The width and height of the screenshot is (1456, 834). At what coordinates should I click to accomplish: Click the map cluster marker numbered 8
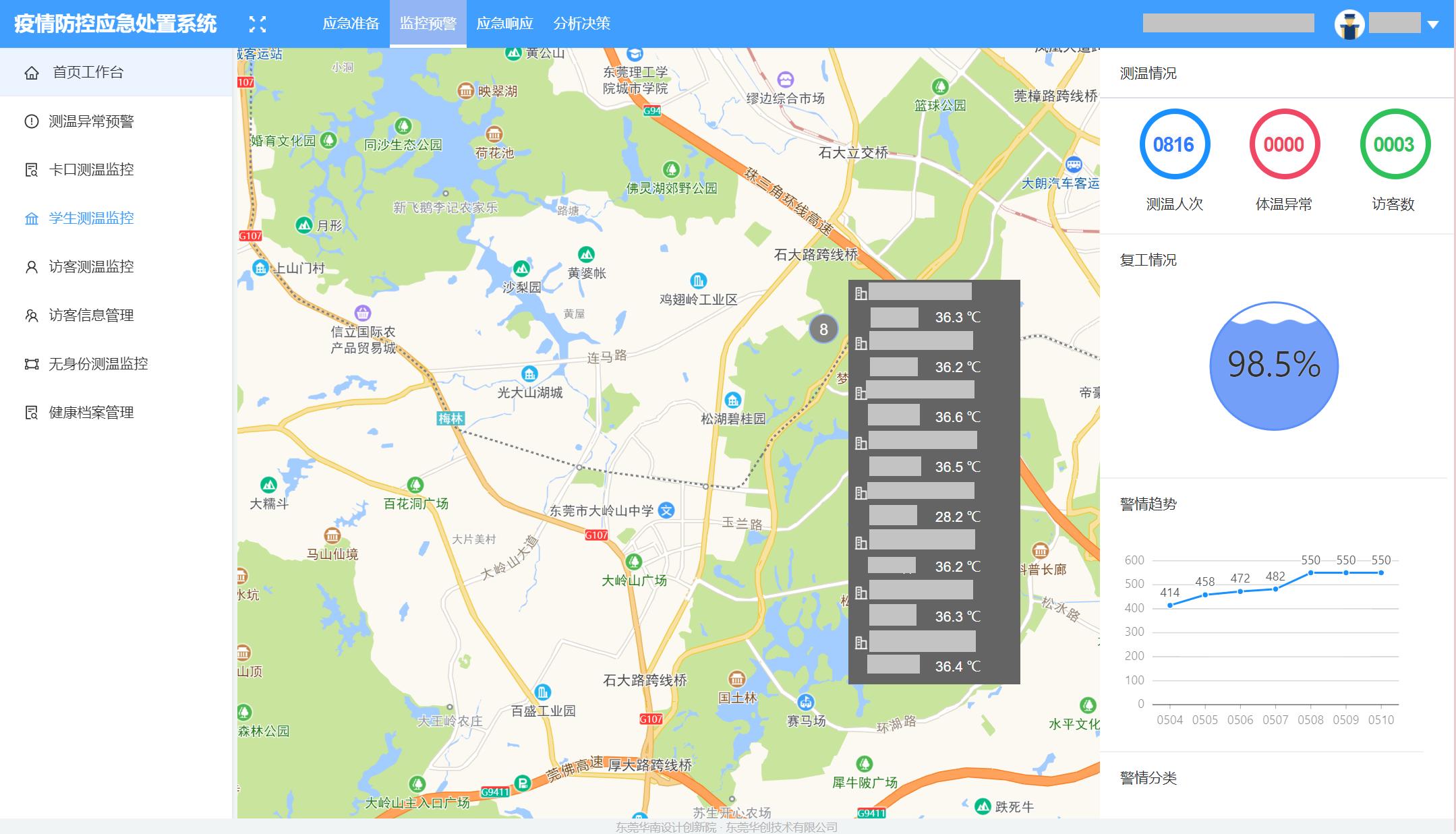coord(823,329)
